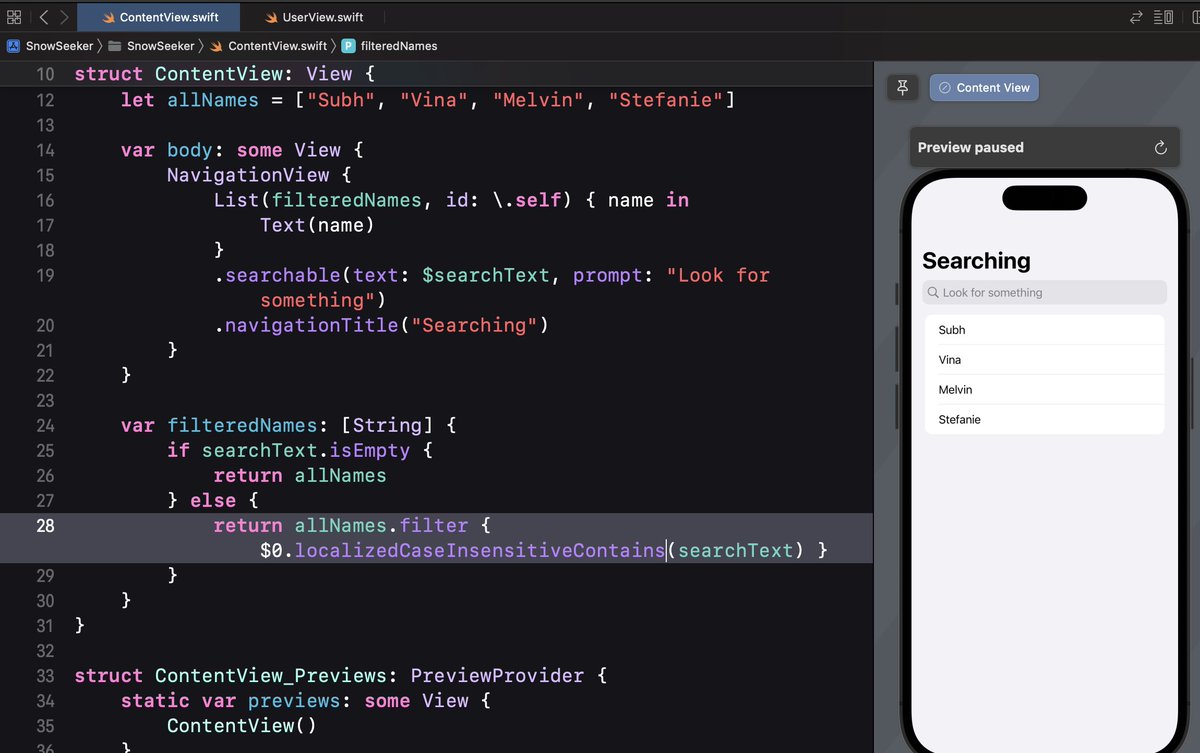The image size is (1200, 753).
Task: Select Stefanie row in the preview list
Action: pos(1044,420)
